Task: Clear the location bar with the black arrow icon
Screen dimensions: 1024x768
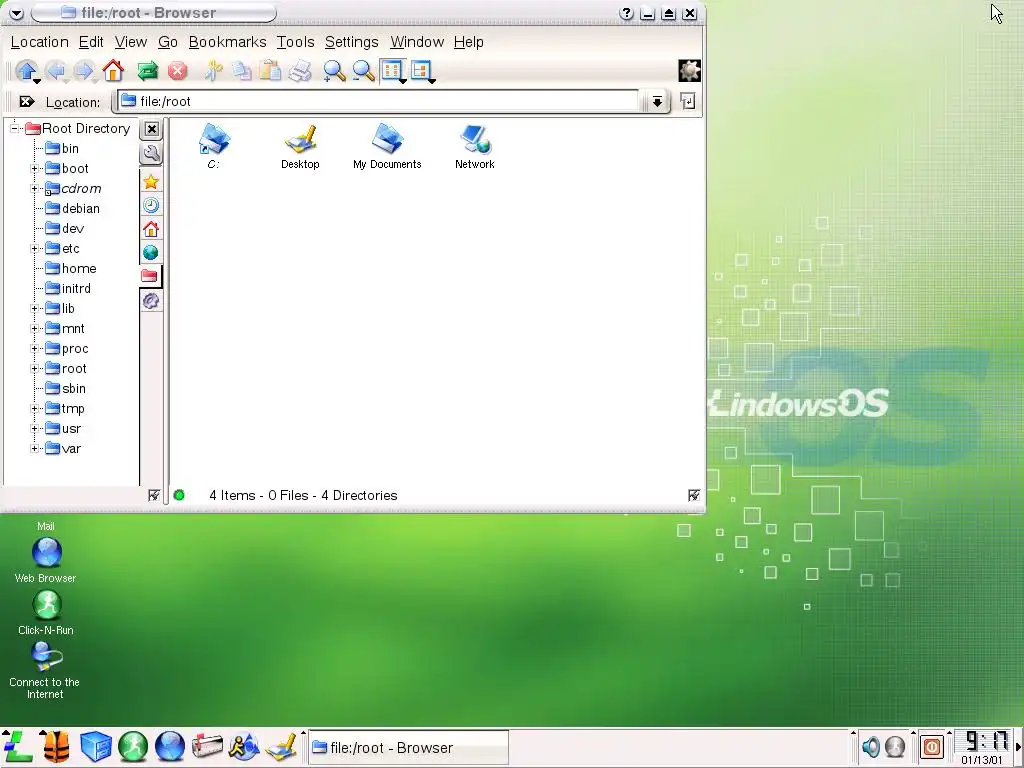Action: tap(27, 102)
